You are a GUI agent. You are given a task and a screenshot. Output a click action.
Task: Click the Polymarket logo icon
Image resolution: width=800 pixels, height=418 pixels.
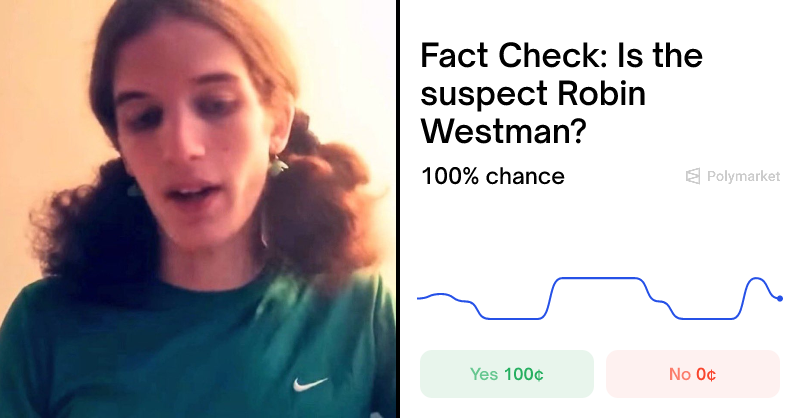[693, 176]
